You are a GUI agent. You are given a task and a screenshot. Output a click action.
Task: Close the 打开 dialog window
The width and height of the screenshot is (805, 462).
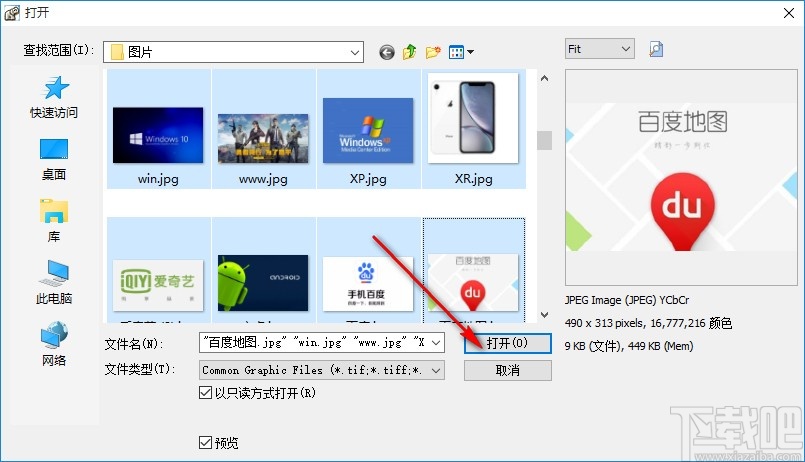click(789, 13)
